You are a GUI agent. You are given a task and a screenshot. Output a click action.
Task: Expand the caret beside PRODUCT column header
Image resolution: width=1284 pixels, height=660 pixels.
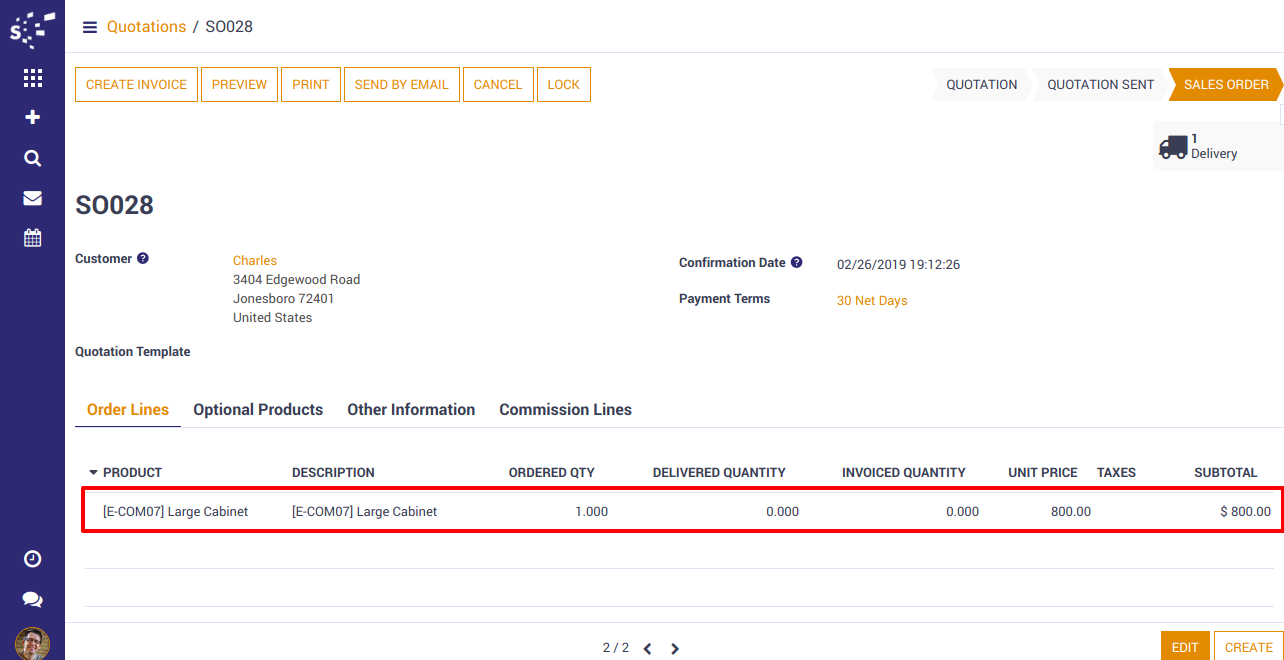(x=94, y=472)
